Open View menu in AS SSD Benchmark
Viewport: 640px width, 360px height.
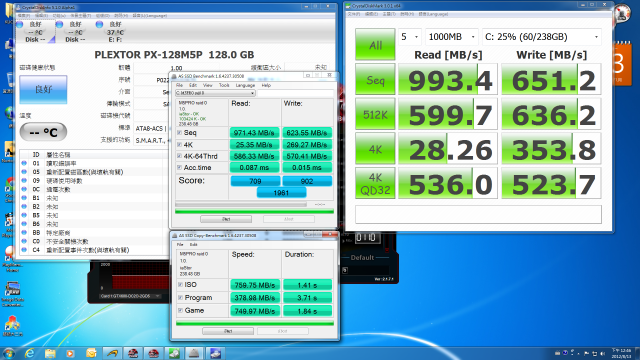coord(208,85)
